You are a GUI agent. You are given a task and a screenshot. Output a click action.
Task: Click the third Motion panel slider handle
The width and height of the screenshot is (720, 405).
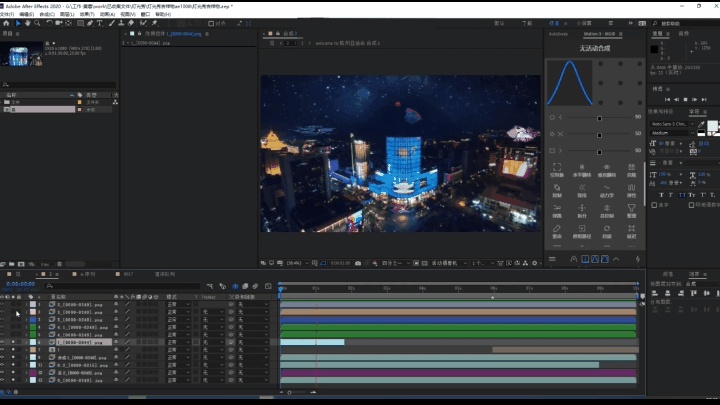[599, 152]
